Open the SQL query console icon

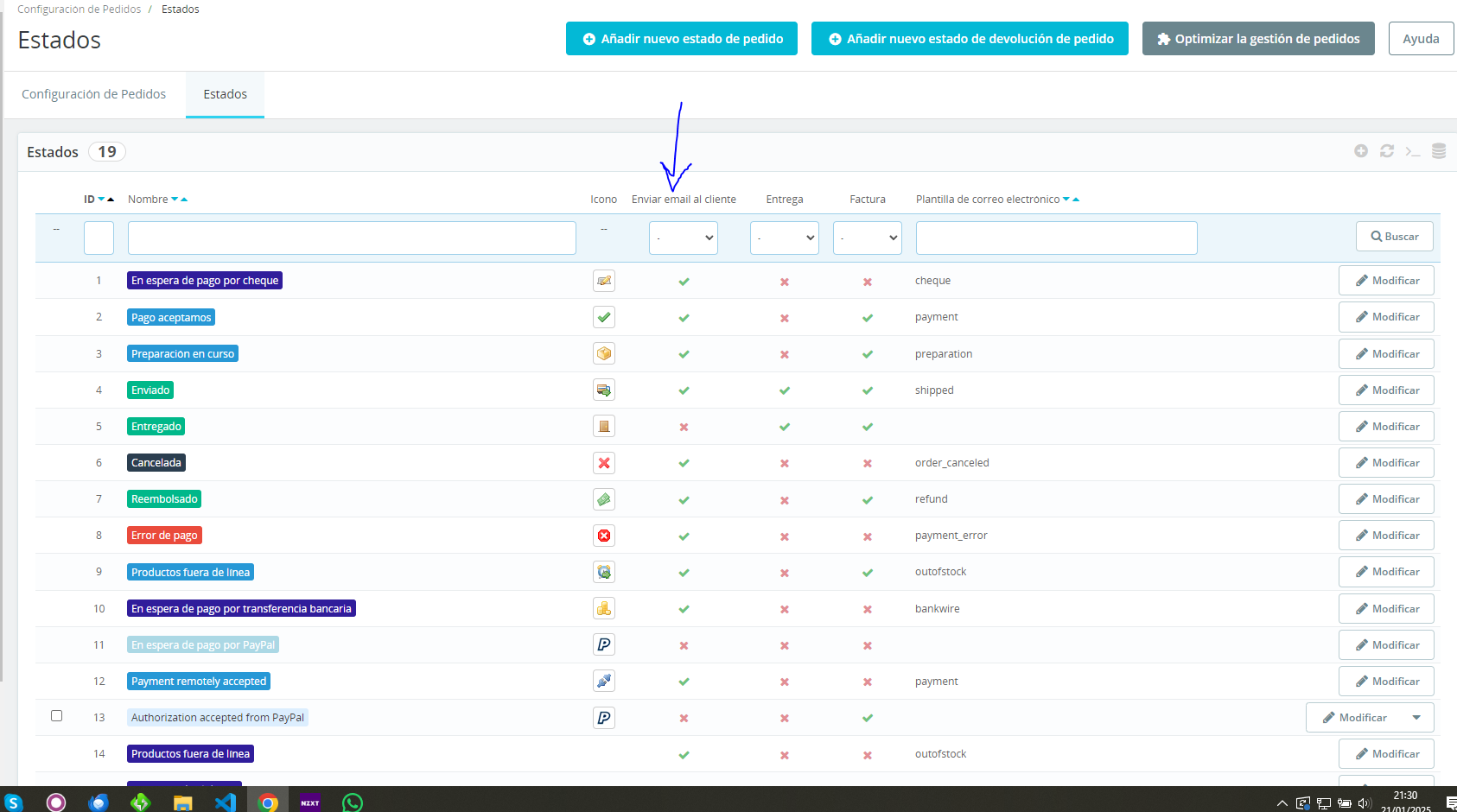pos(1413,151)
